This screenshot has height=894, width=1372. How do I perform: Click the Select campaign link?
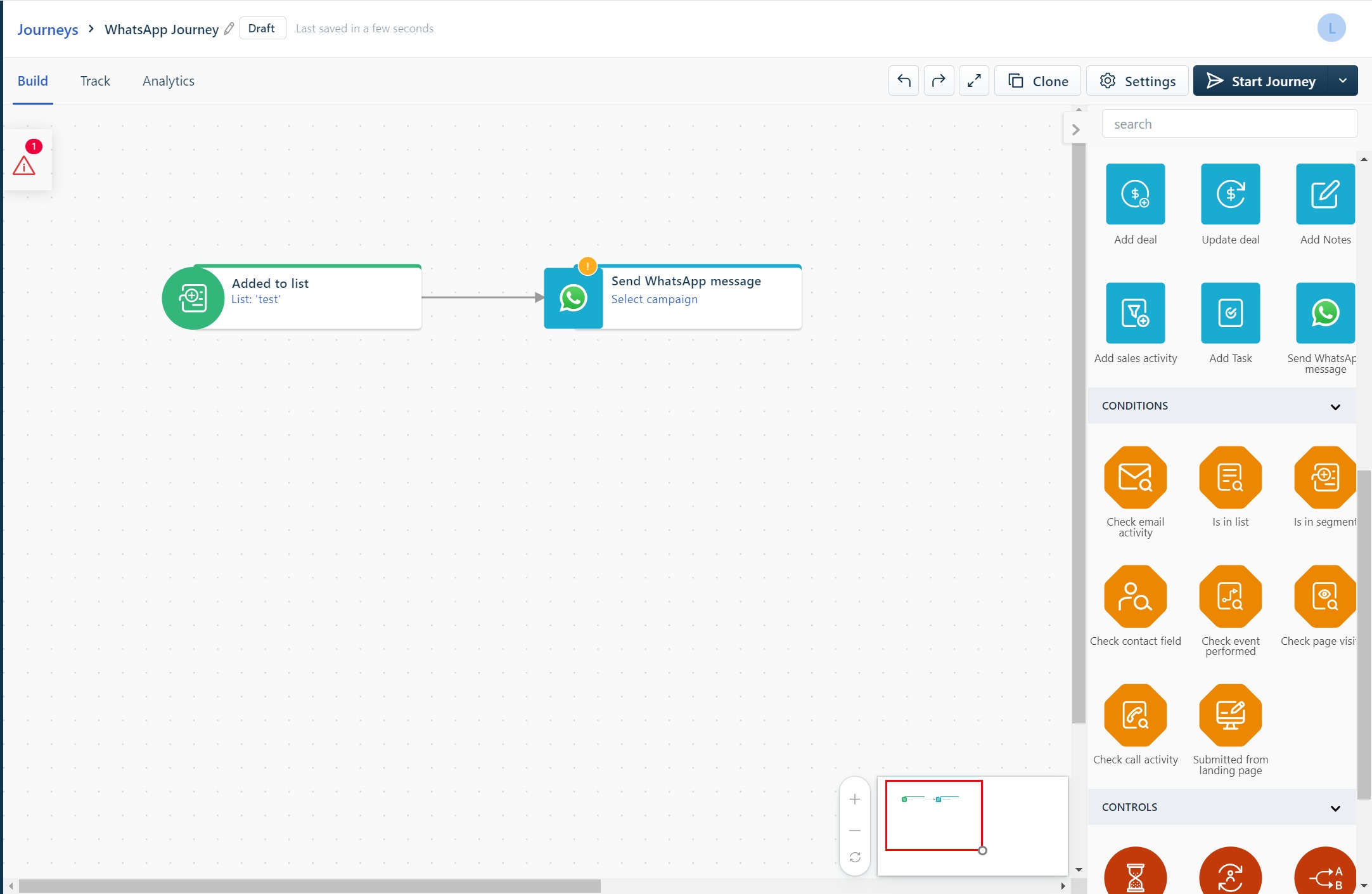pos(654,299)
